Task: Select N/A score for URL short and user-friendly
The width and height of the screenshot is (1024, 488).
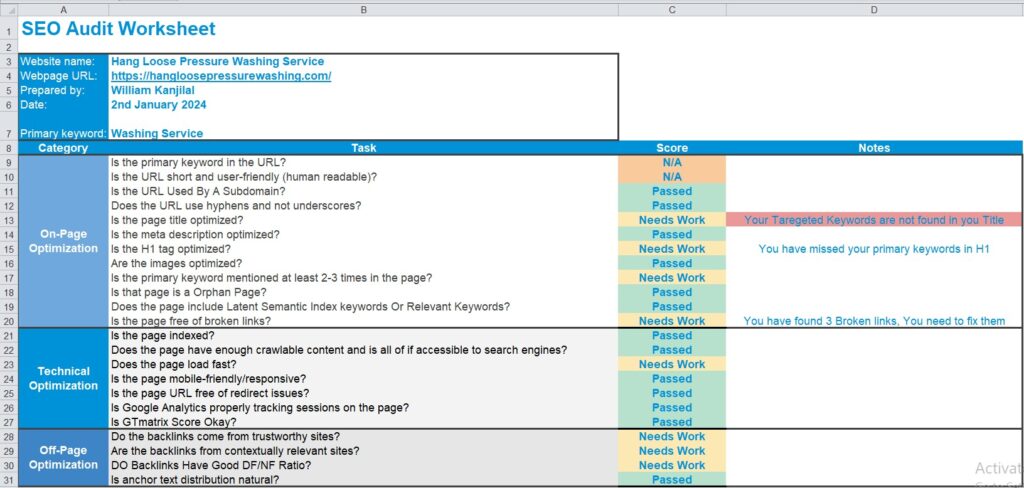Action: click(x=672, y=176)
